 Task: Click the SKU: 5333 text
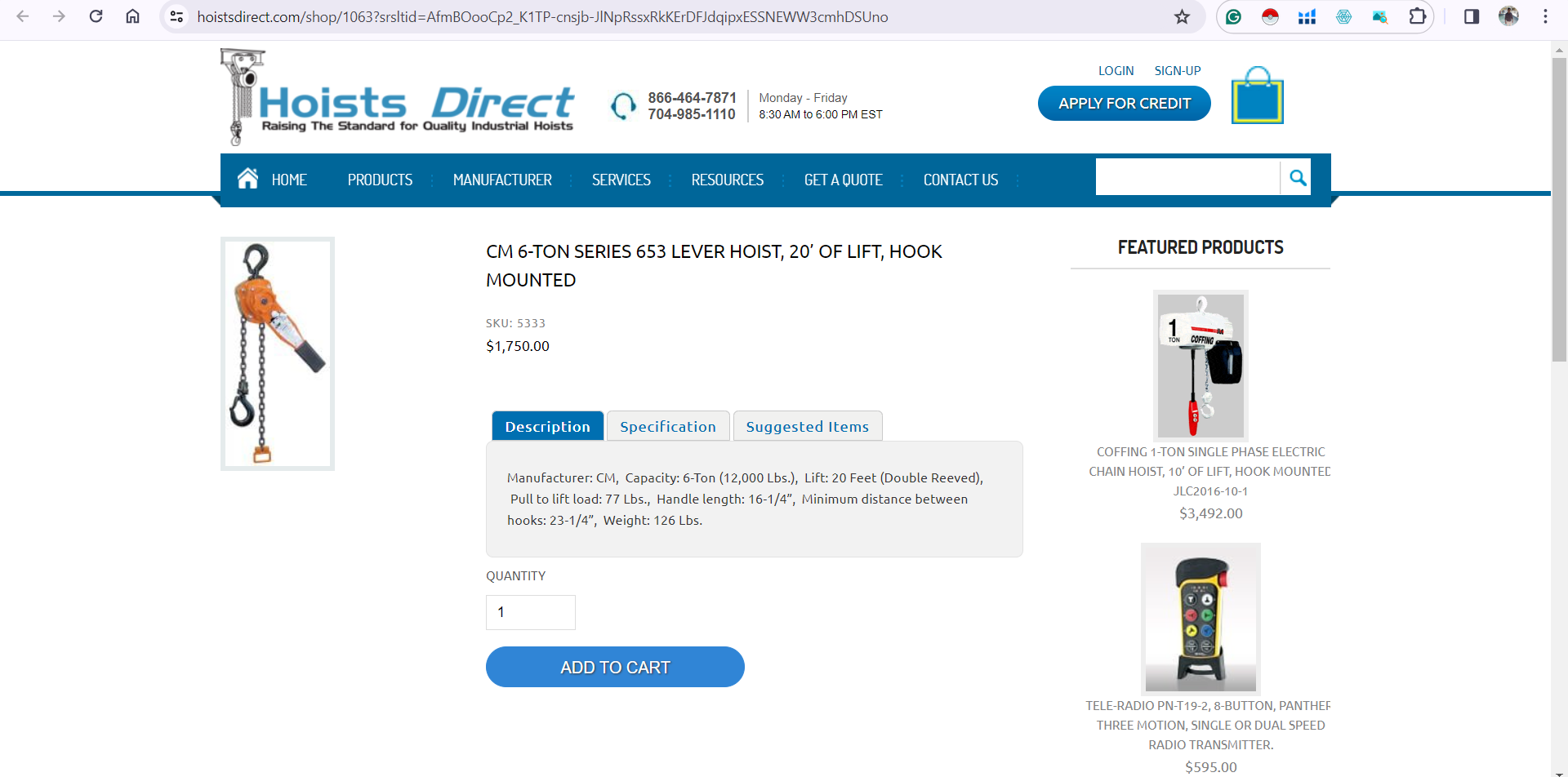point(515,323)
